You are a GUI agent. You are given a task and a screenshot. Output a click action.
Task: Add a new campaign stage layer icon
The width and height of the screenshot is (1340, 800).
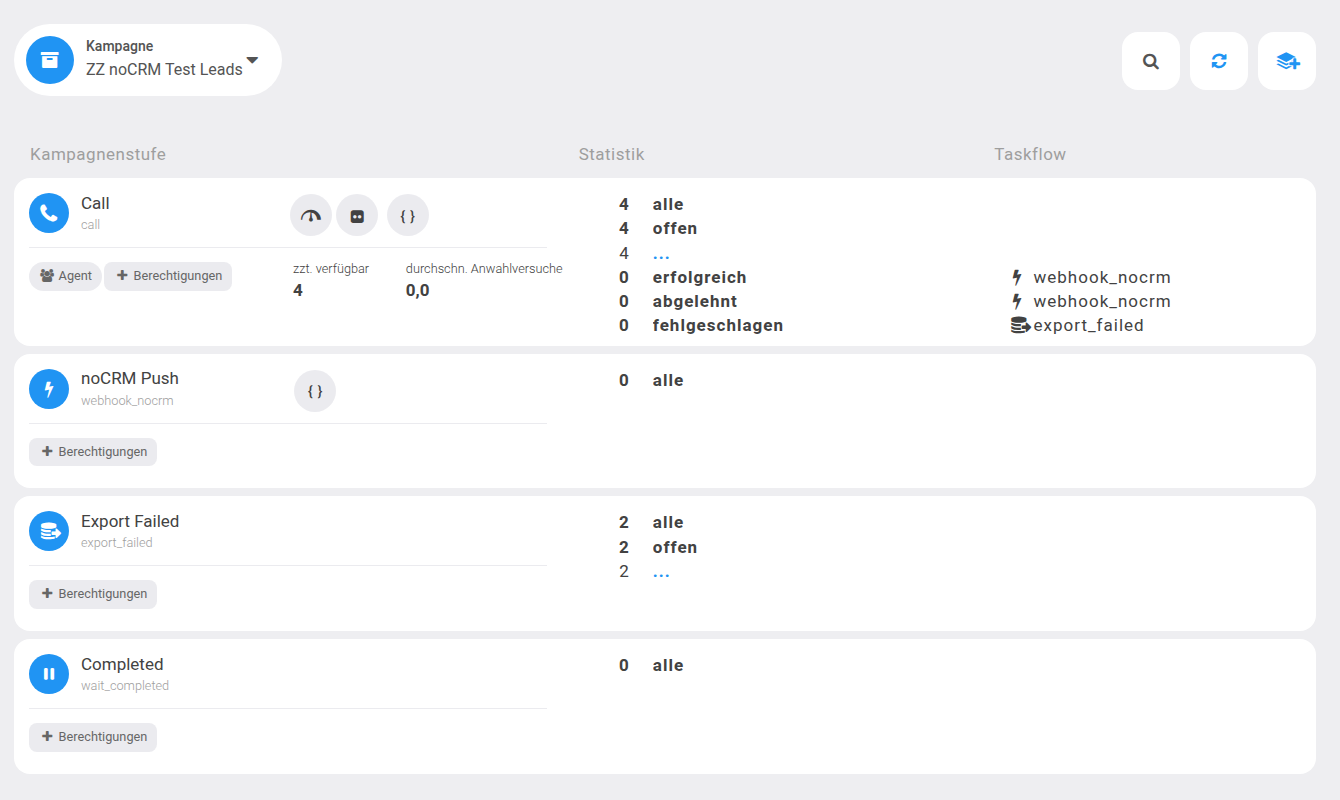[x=1287, y=61]
